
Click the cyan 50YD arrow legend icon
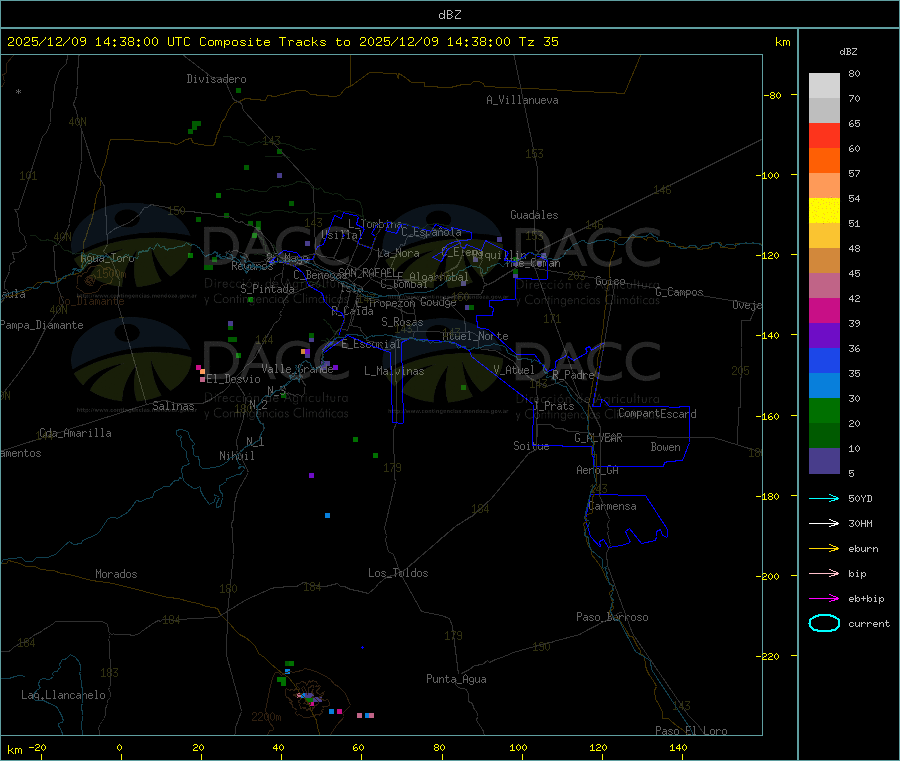pyautogui.click(x=824, y=498)
